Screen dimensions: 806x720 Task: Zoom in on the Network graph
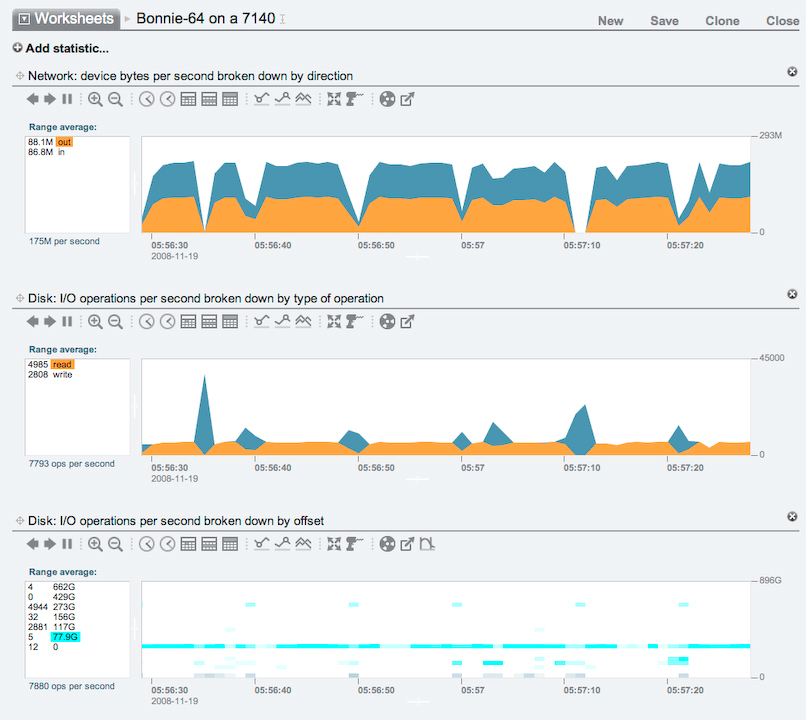tap(95, 99)
